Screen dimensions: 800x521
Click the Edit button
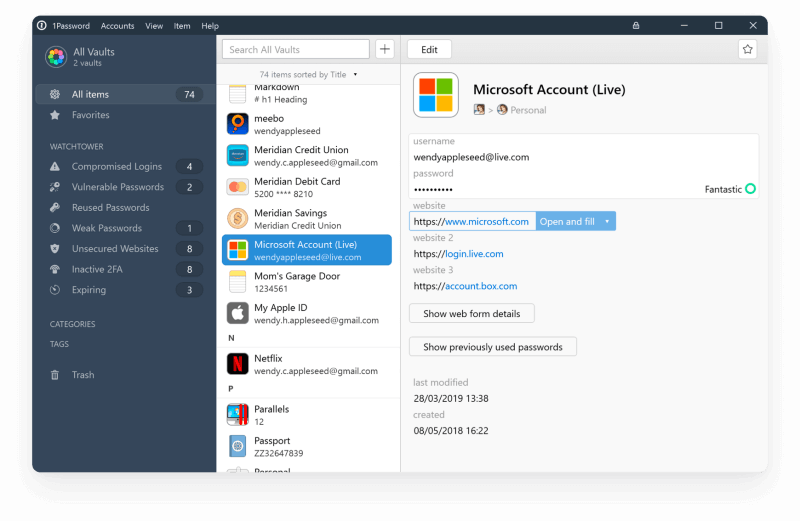pyautogui.click(x=429, y=49)
